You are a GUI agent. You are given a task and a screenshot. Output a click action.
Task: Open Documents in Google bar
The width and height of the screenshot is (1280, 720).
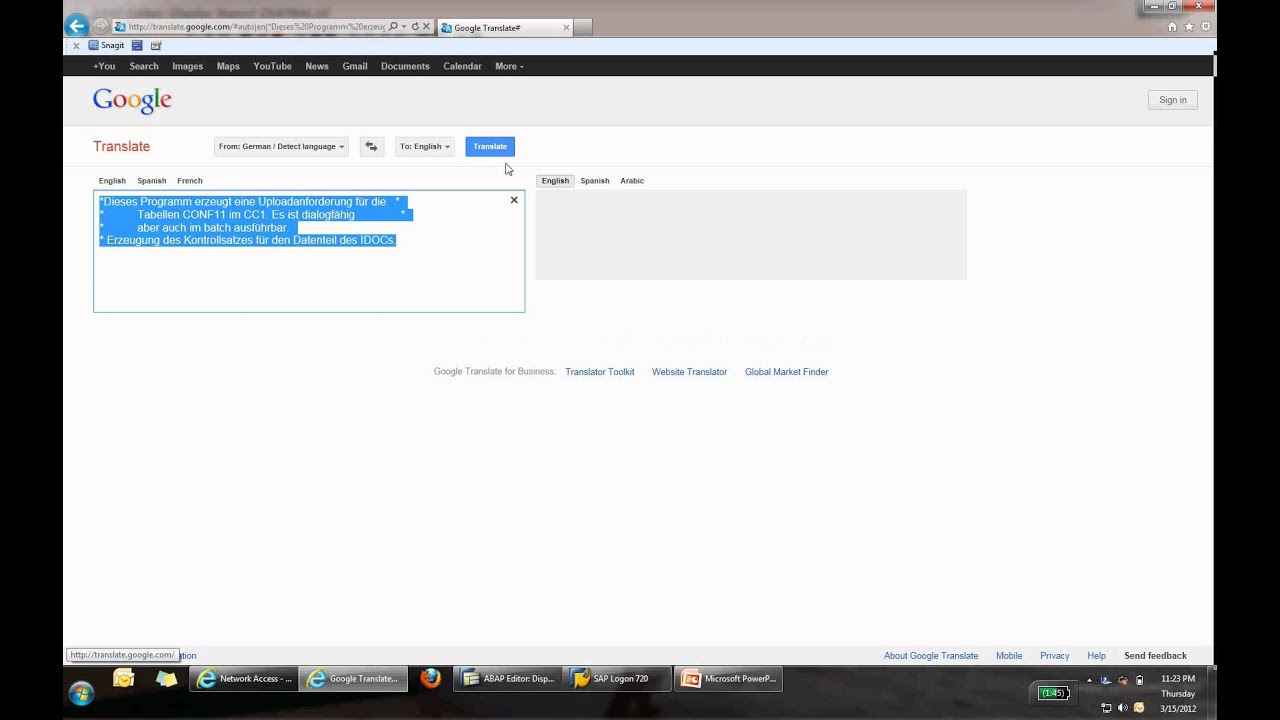click(x=405, y=66)
